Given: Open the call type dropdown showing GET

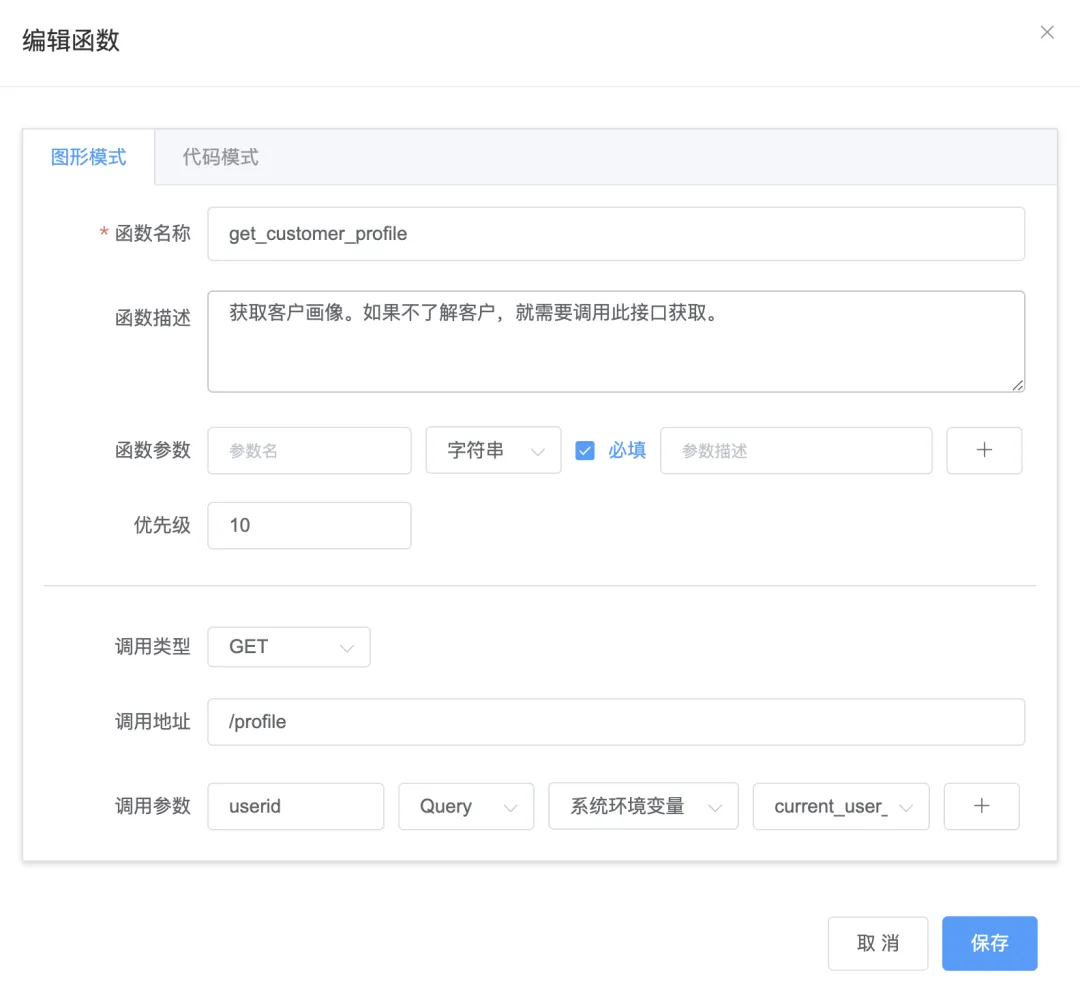Looking at the screenshot, I should coord(289,647).
